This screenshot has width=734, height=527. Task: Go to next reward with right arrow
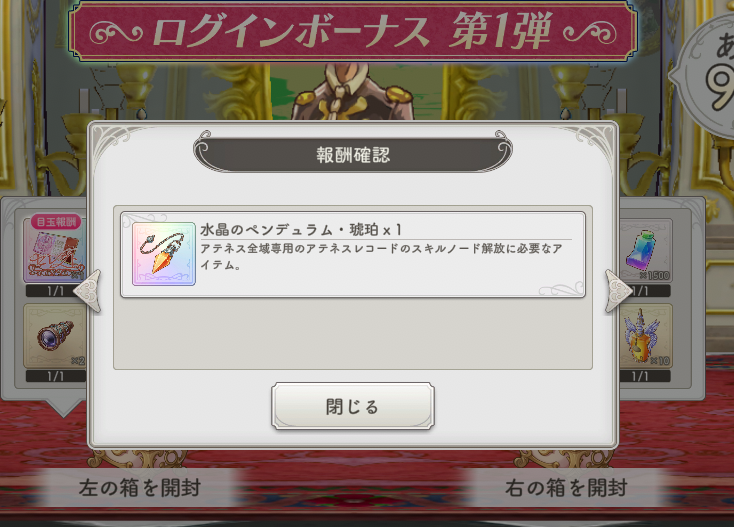(x=618, y=291)
